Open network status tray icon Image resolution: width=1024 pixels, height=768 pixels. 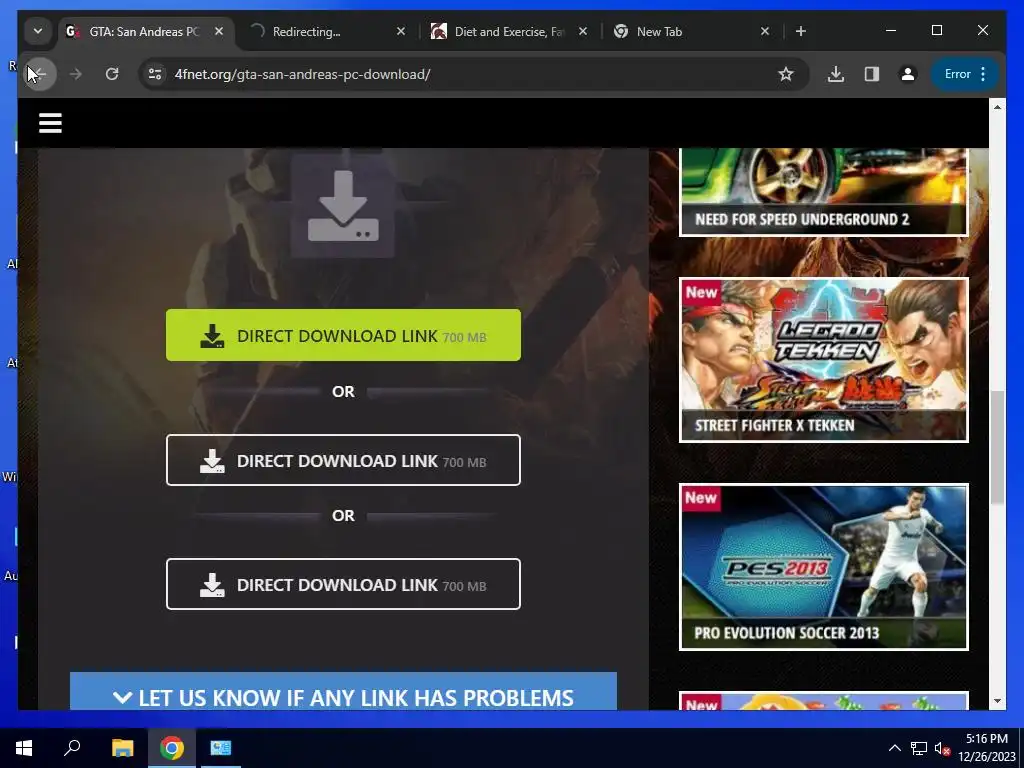(x=919, y=748)
